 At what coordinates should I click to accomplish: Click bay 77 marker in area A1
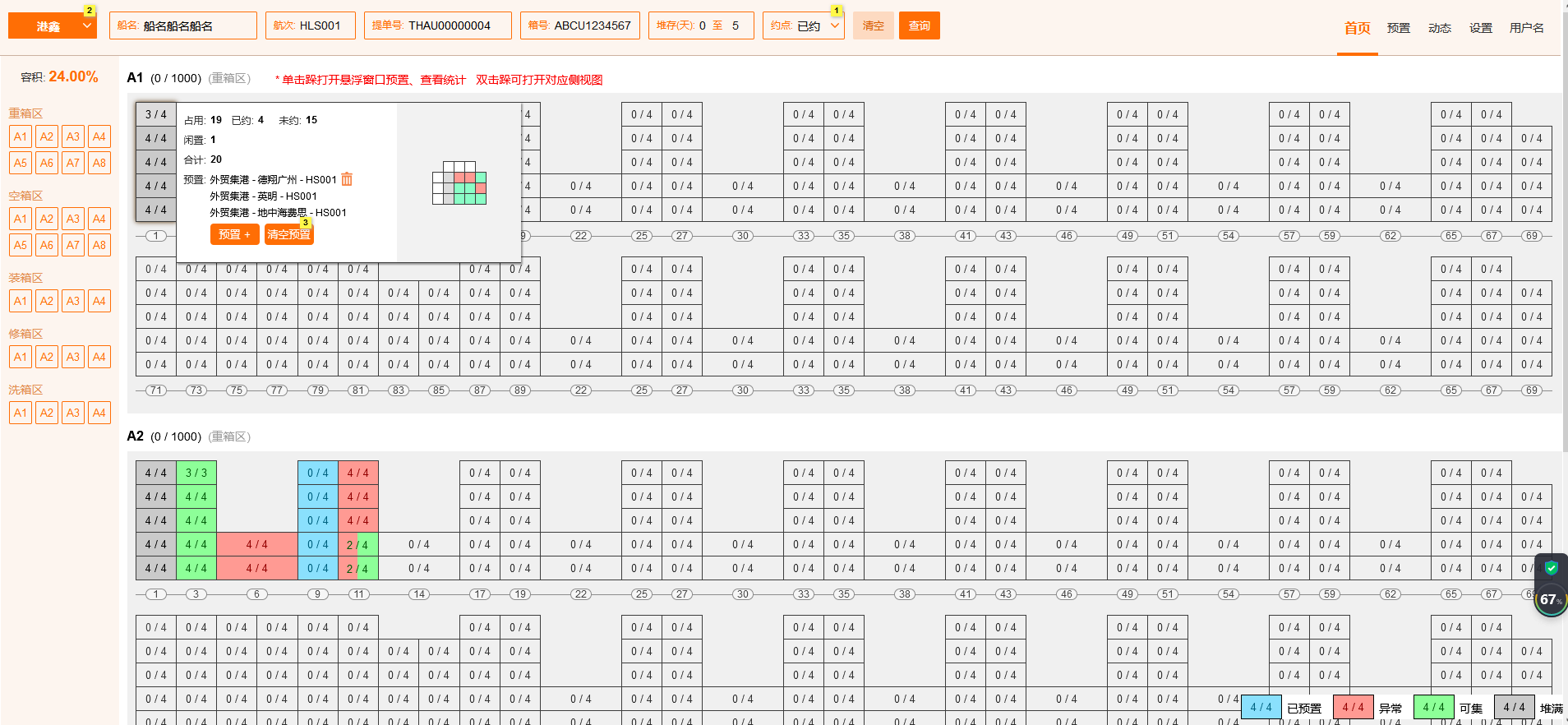coord(277,390)
